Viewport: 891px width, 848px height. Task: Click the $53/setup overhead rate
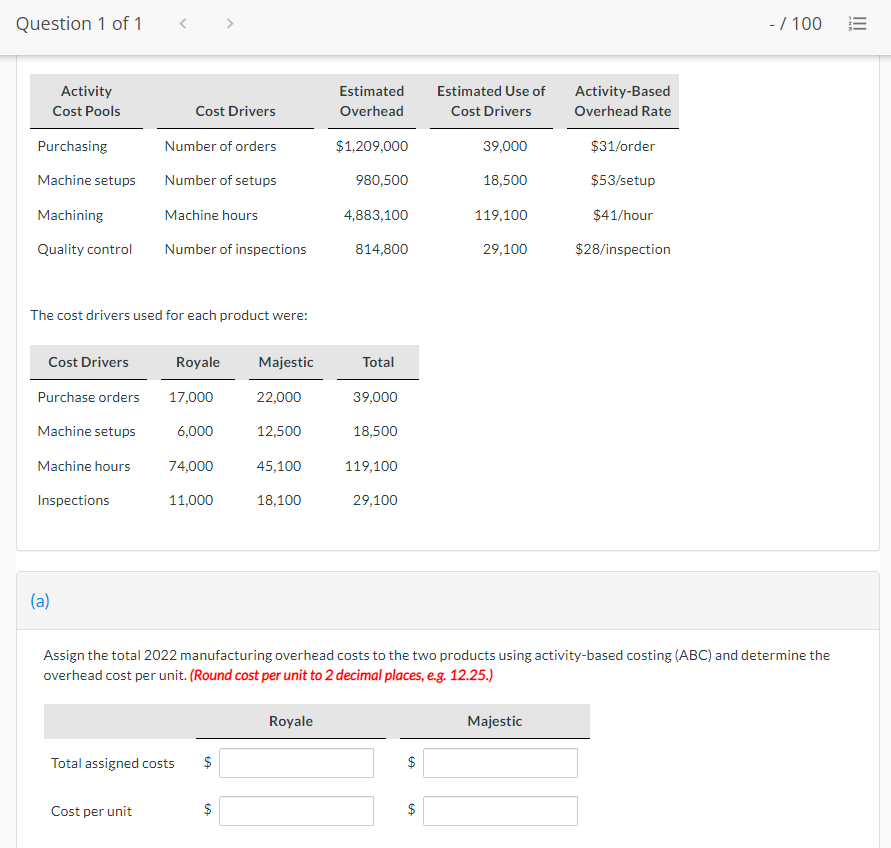click(x=622, y=180)
